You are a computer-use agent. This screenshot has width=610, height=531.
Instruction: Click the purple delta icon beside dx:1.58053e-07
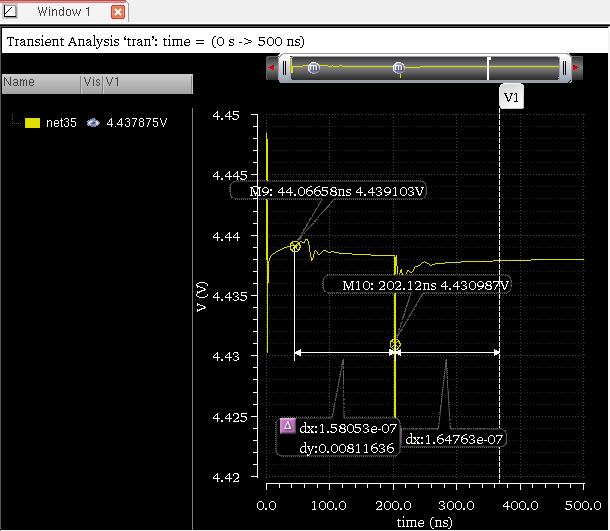point(287,426)
